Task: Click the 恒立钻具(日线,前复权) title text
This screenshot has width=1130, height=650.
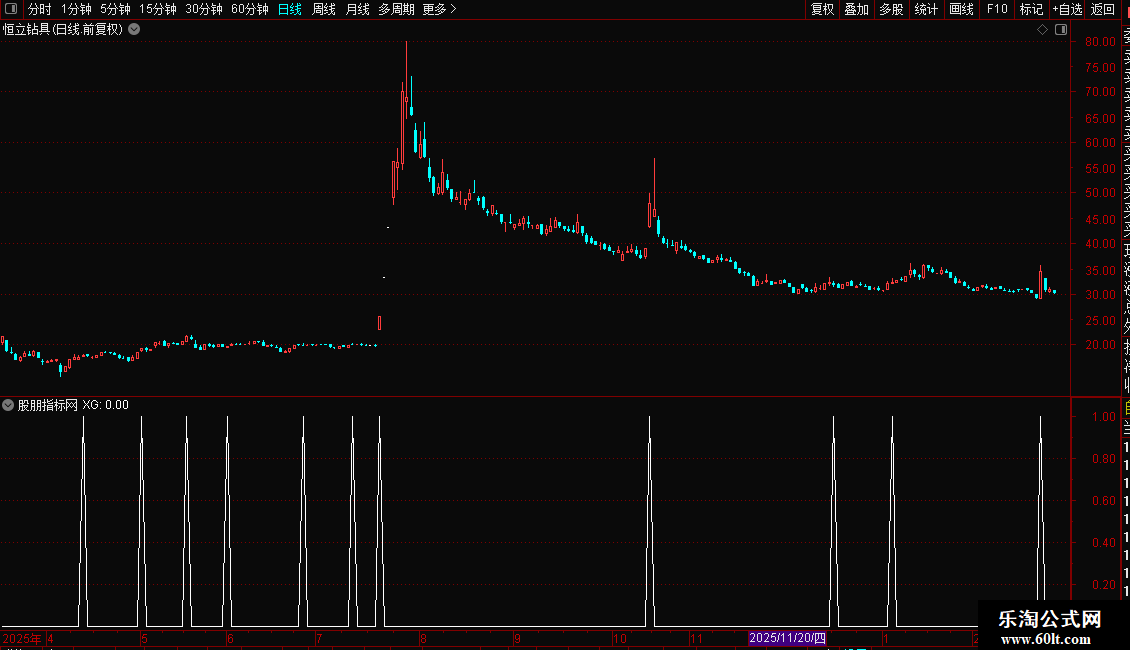Action: pos(63,30)
